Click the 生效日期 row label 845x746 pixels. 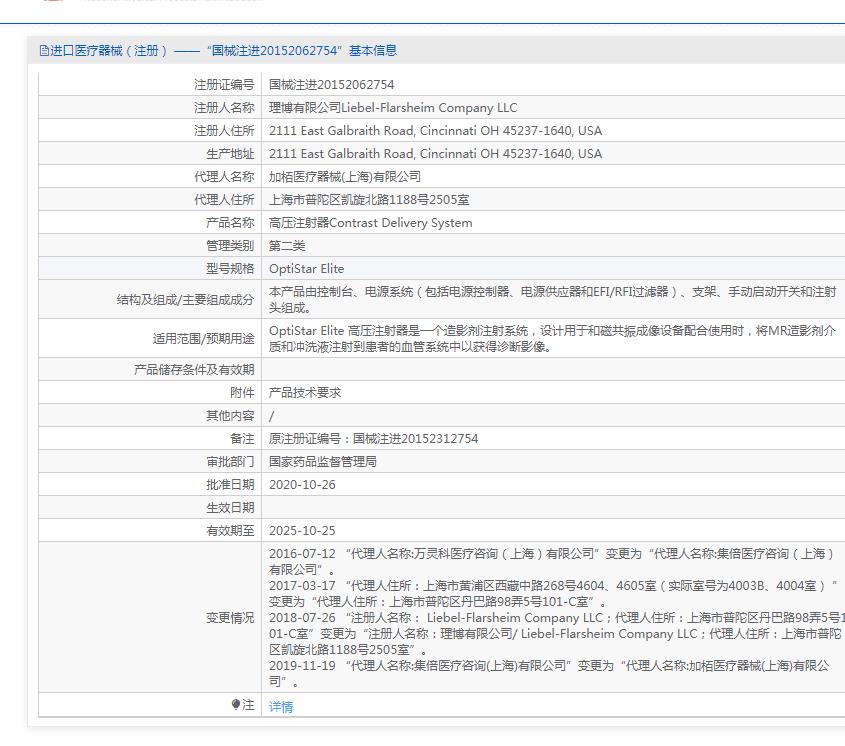point(230,508)
